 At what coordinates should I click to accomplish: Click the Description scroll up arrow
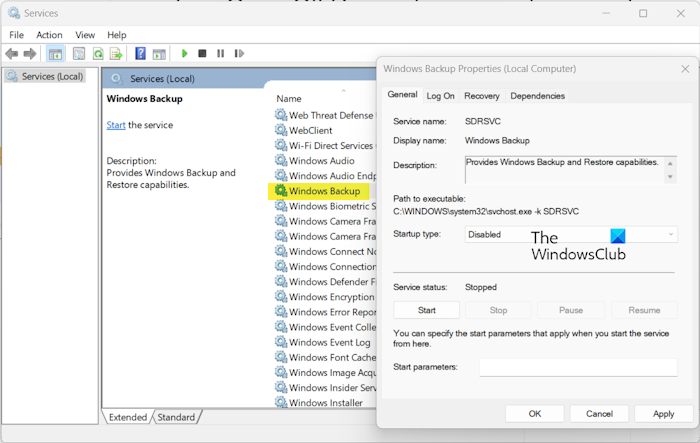click(x=670, y=163)
